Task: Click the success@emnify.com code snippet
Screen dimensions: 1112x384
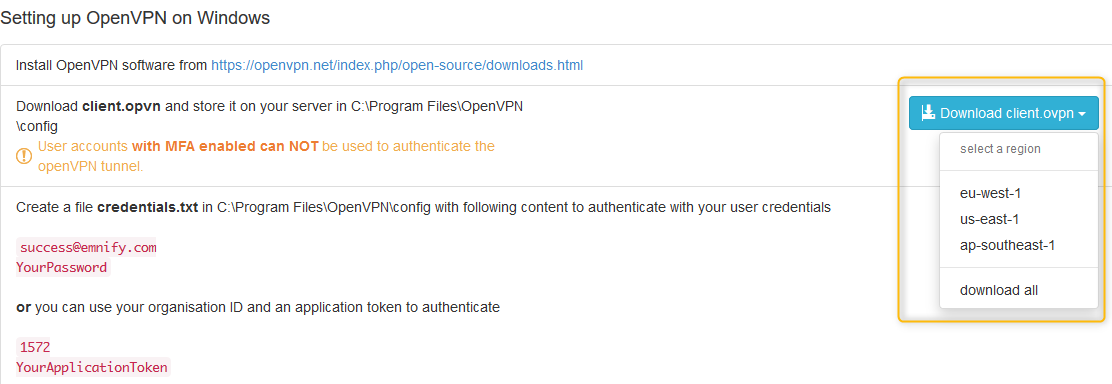Action: 88,248
